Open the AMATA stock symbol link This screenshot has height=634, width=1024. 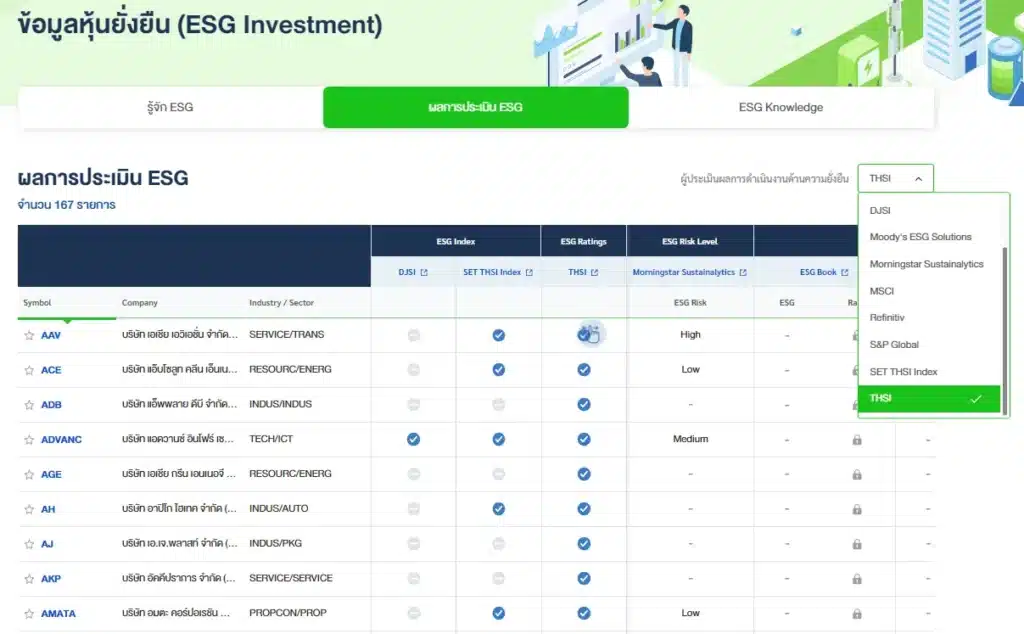coord(59,613)
